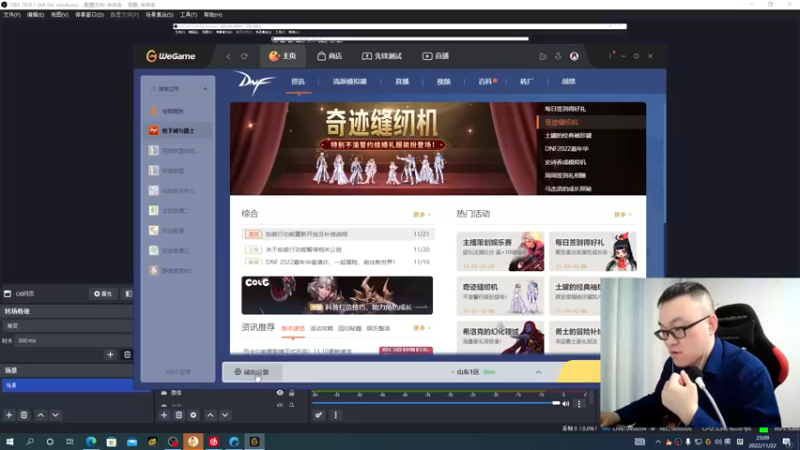Expand the 山东1区 server selector chevron
800x450 pixels.
[538, 372]
